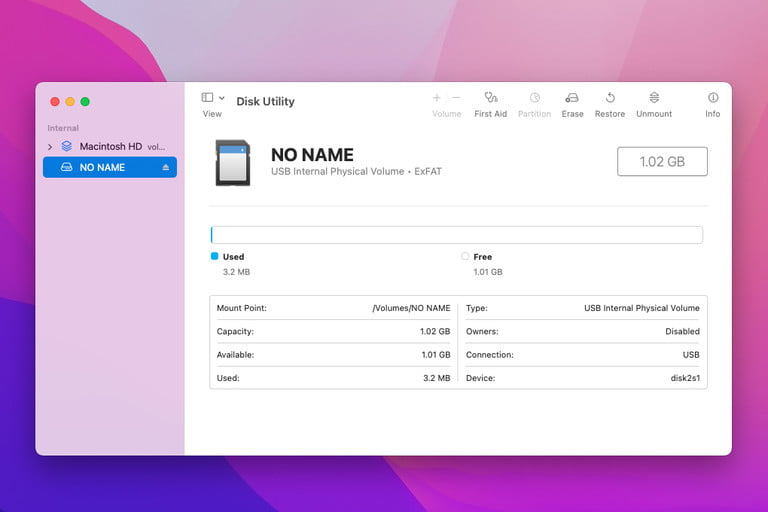Click the 1.02 GB capacity box

[x=662, y=162]
